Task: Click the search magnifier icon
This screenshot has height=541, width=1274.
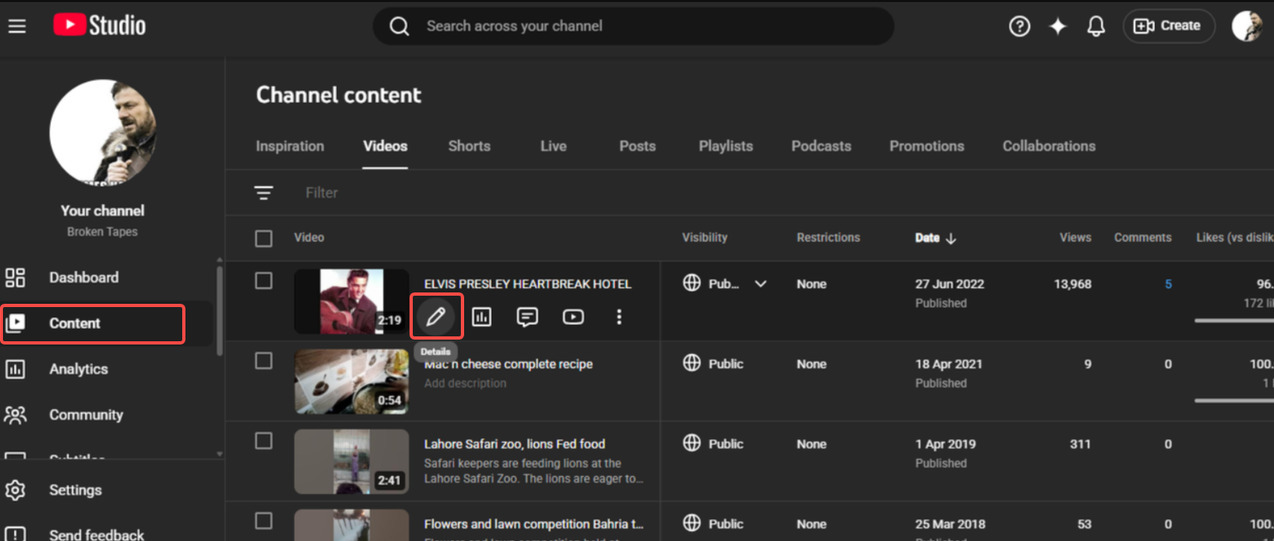Action: pyautogui.click(x=399, y=26)
